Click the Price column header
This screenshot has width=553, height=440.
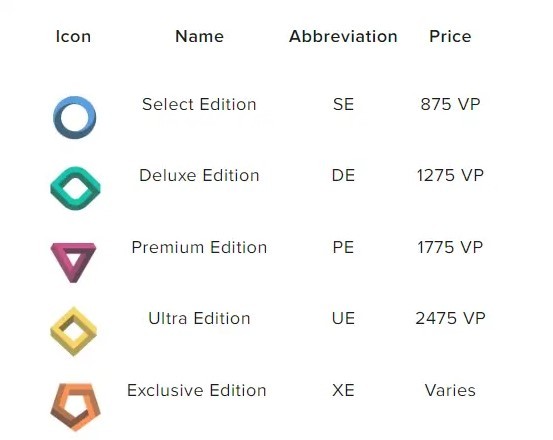450,36
